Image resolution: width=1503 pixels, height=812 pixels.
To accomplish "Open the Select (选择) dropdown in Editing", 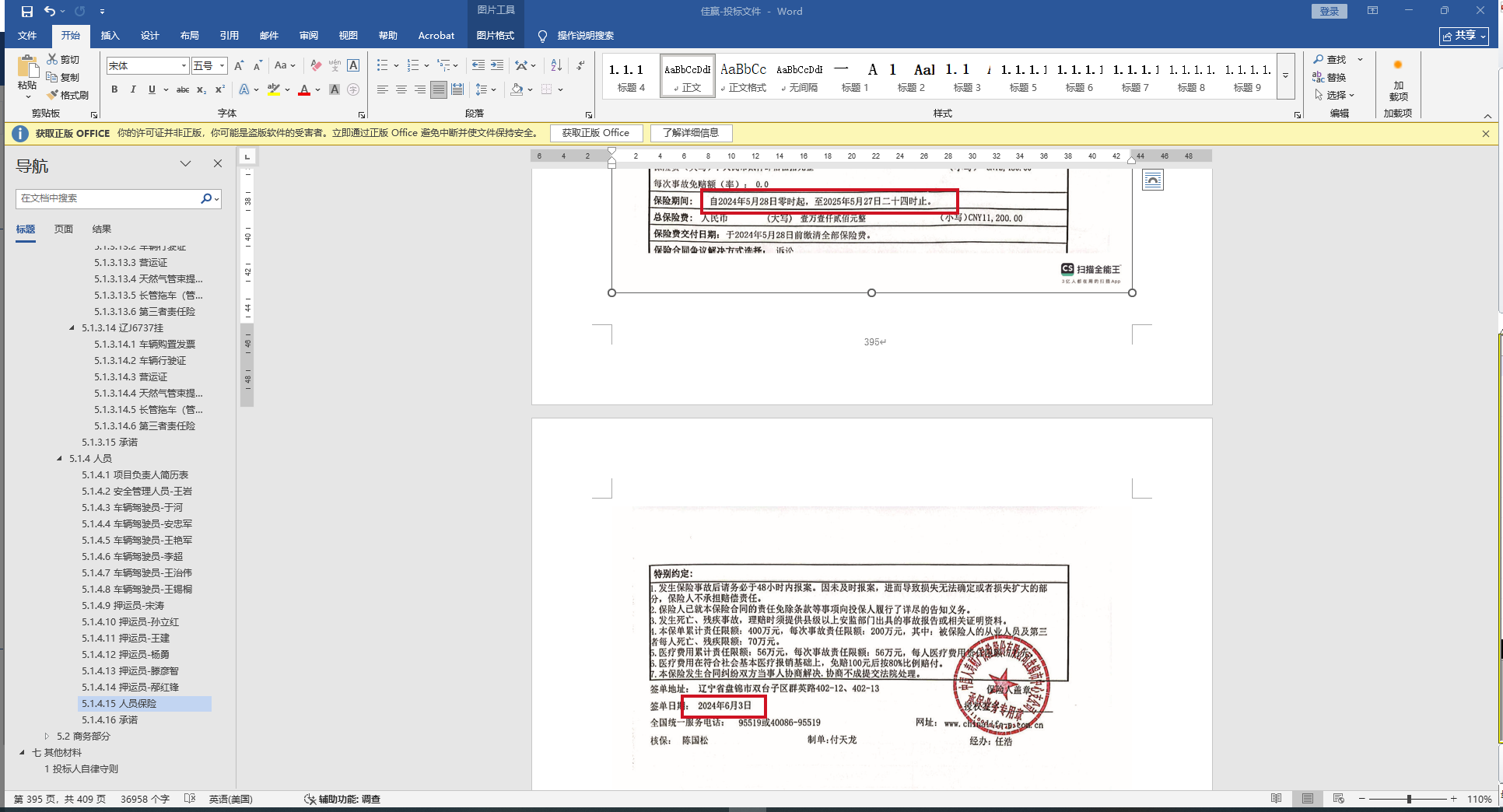I will 1335,95.
